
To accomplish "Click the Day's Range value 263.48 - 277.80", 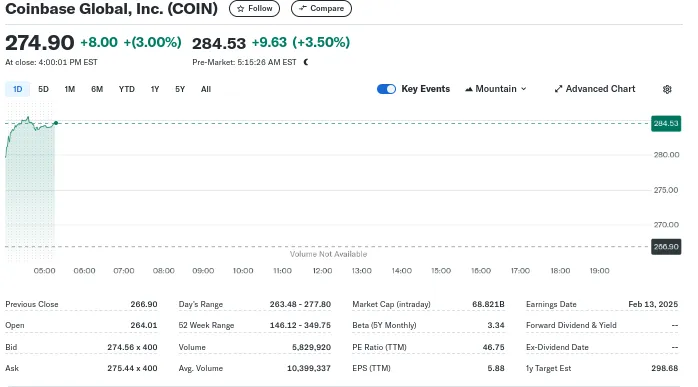I will click(300, 304).
